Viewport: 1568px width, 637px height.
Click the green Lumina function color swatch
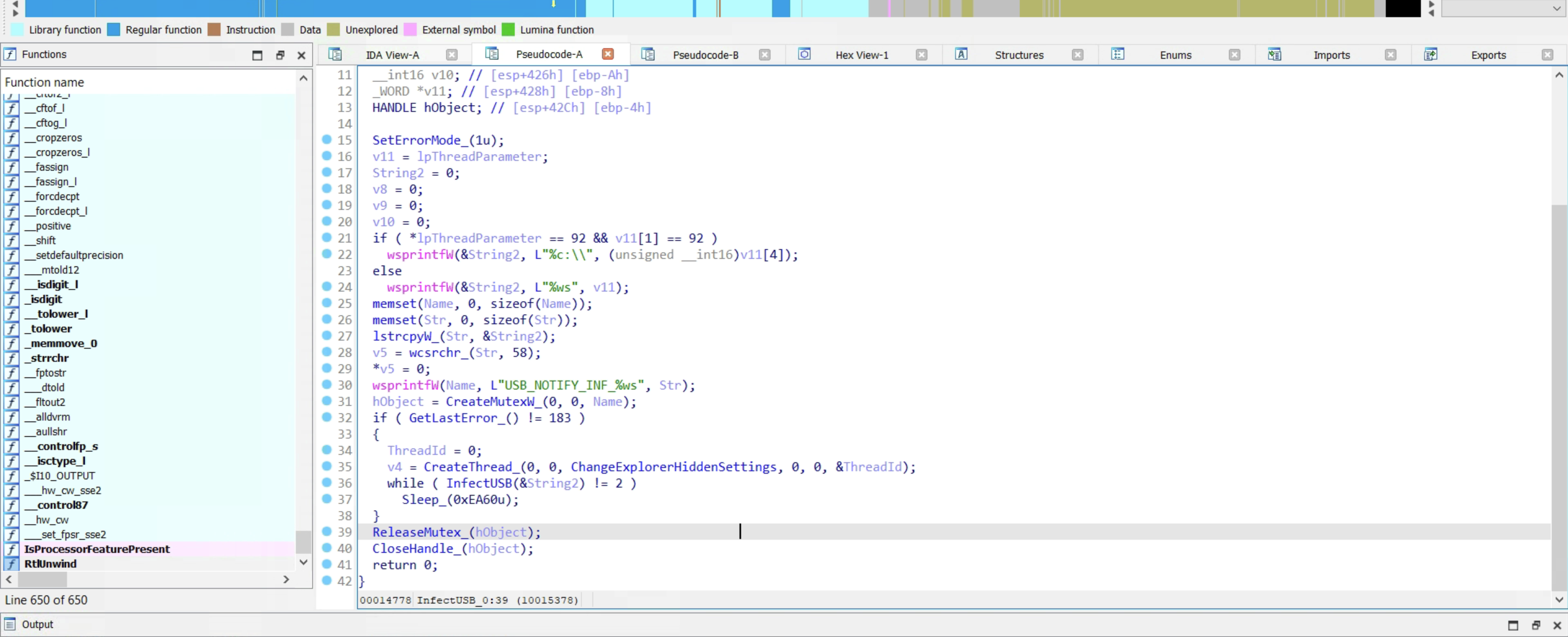pyautogui.click(x=508, y=29)
